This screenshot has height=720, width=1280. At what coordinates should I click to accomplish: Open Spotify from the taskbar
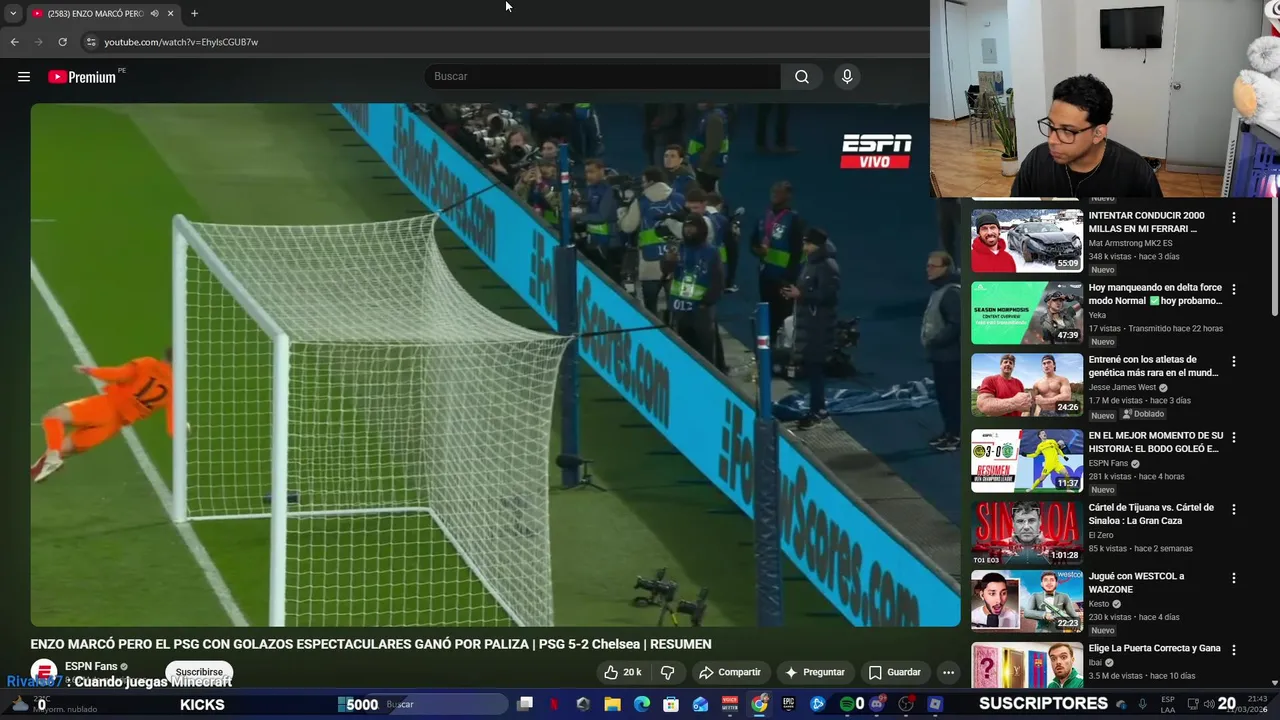pos(847,704)
